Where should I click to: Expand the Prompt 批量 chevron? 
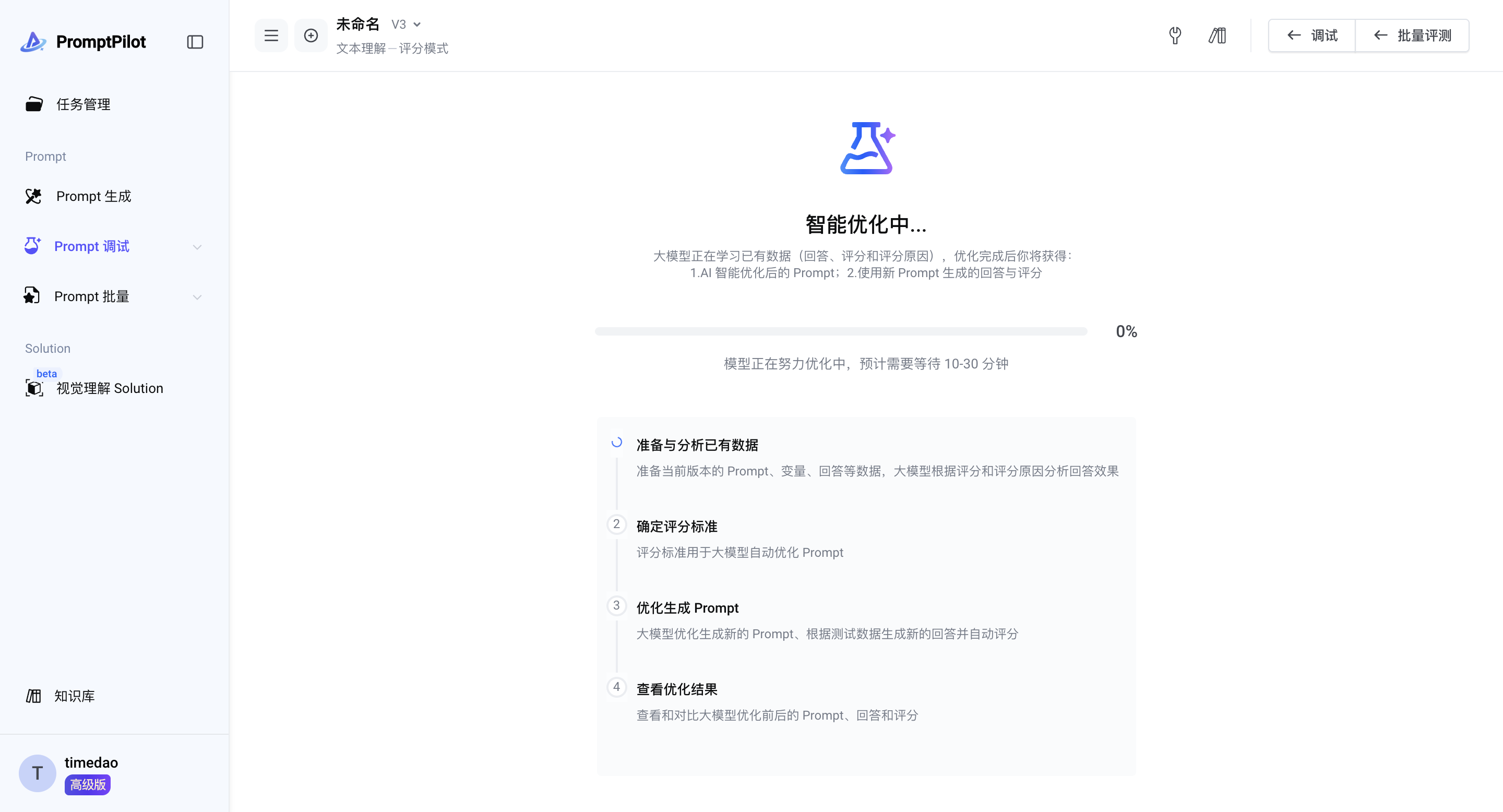coord(197,297)
